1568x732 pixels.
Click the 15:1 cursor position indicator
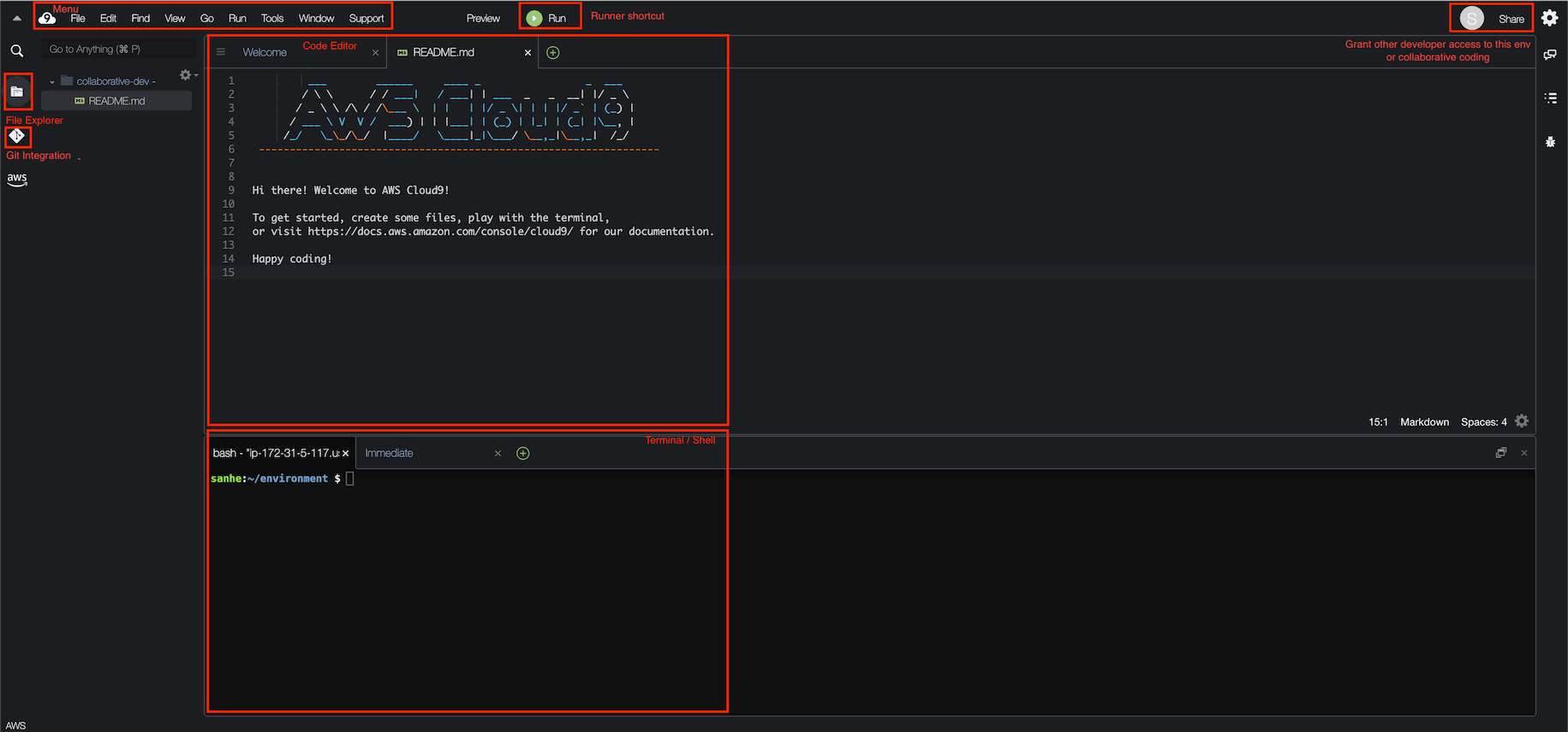tap(1378, 422)
